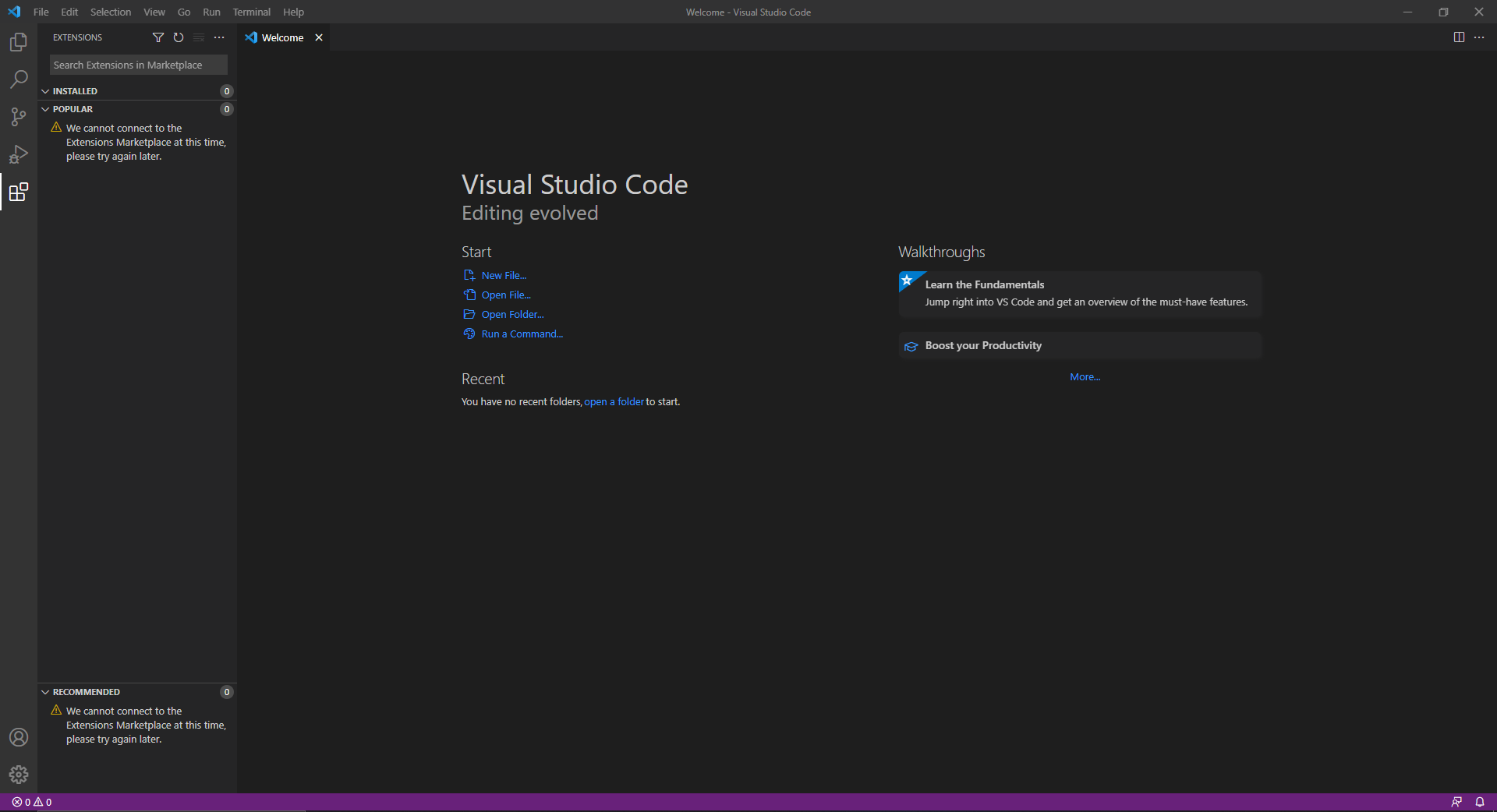Open the Terminal menu
The image size is (1497, 812).
pos(252,12)
